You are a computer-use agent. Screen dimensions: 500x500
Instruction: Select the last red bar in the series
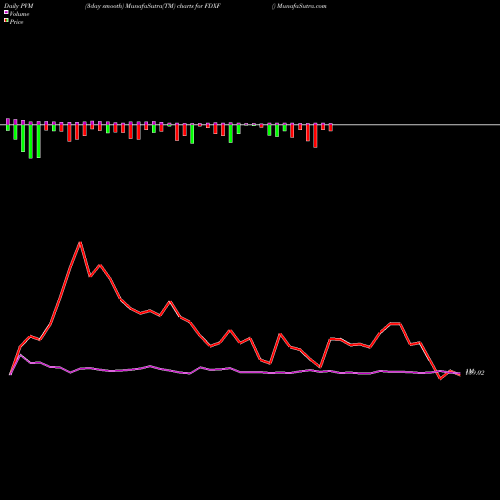331,127
